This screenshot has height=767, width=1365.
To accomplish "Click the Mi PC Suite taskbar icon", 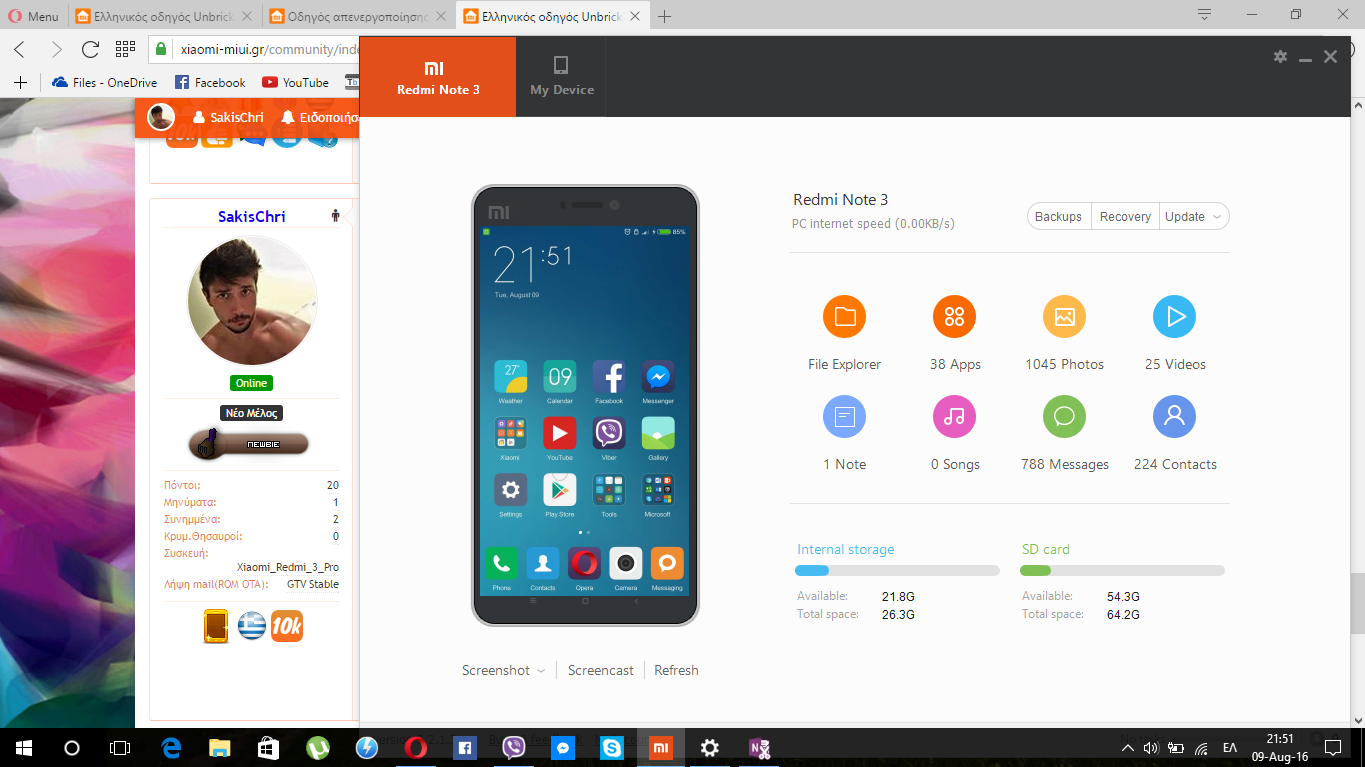I will (661, 747).
